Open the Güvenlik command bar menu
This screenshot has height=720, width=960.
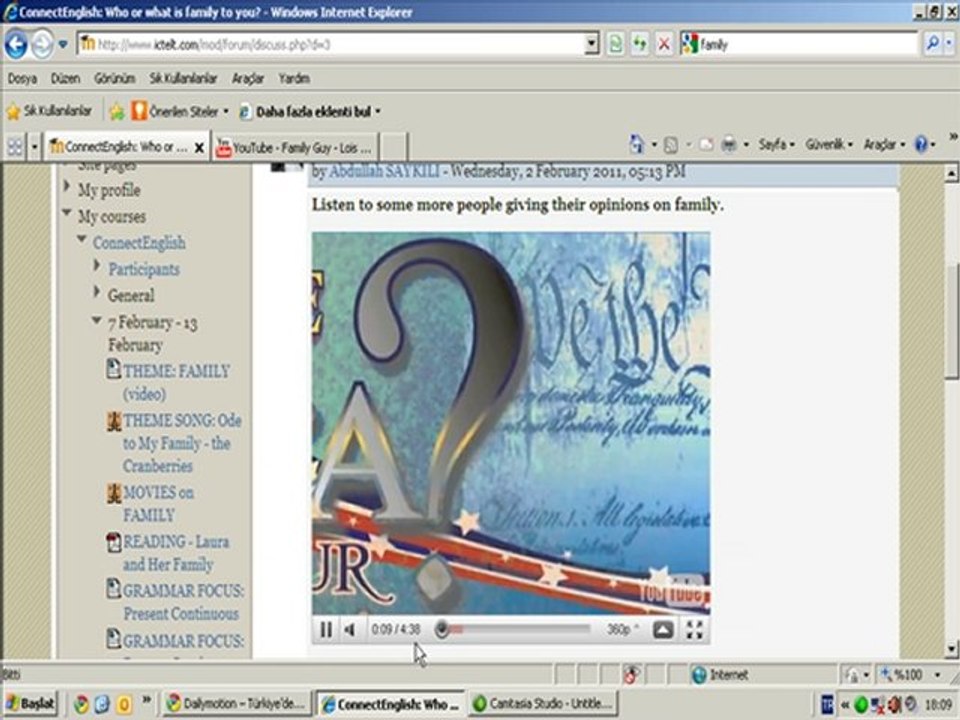click(x=829, y=144)
